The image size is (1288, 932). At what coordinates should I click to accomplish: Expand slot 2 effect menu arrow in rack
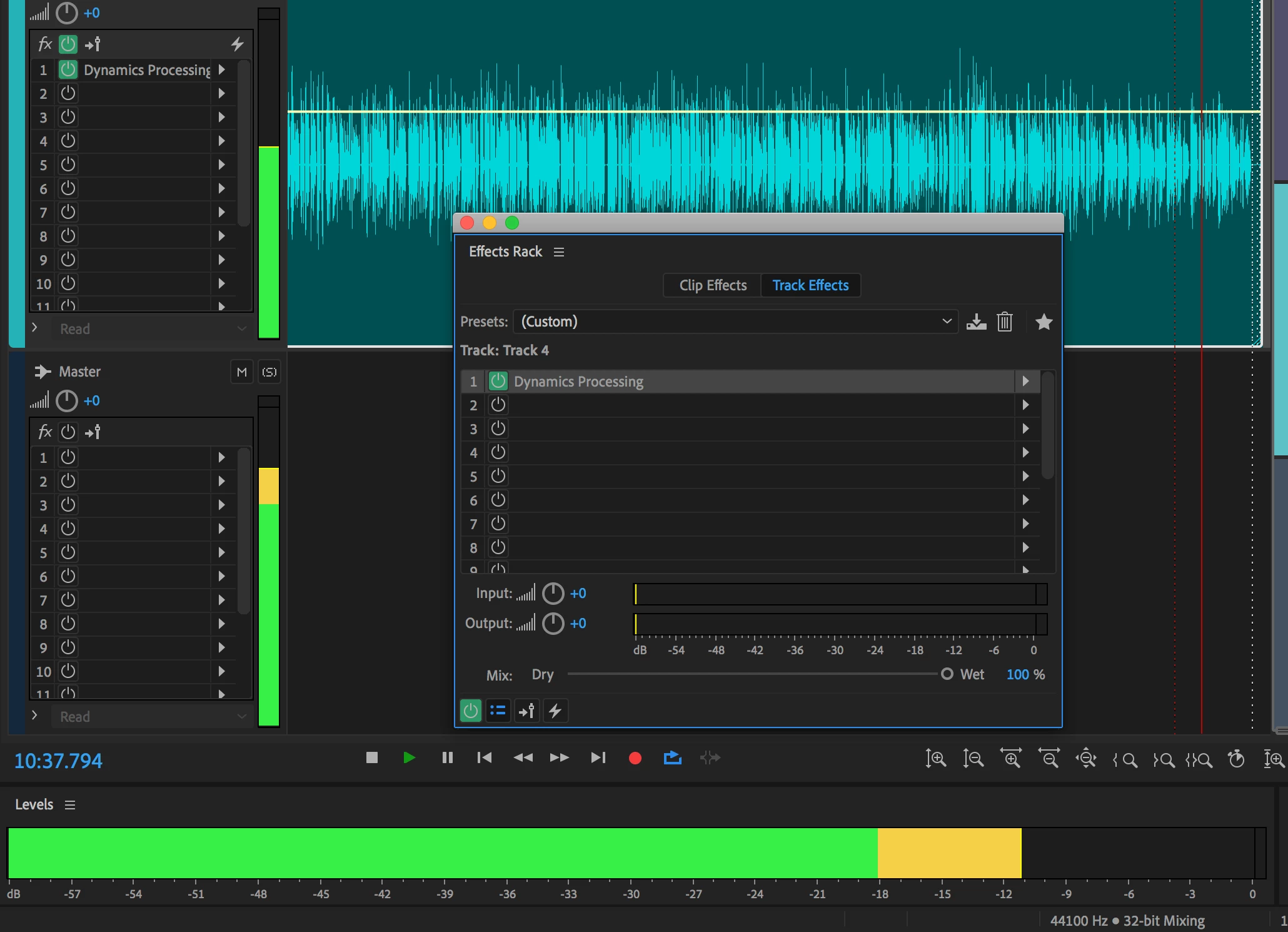coord(1025,405)
